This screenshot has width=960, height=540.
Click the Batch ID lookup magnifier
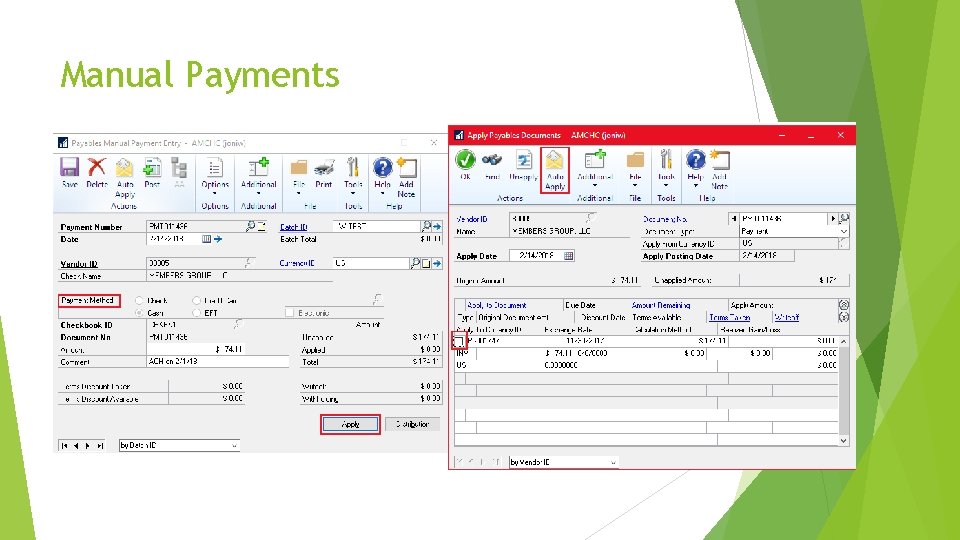pos(426,227)
